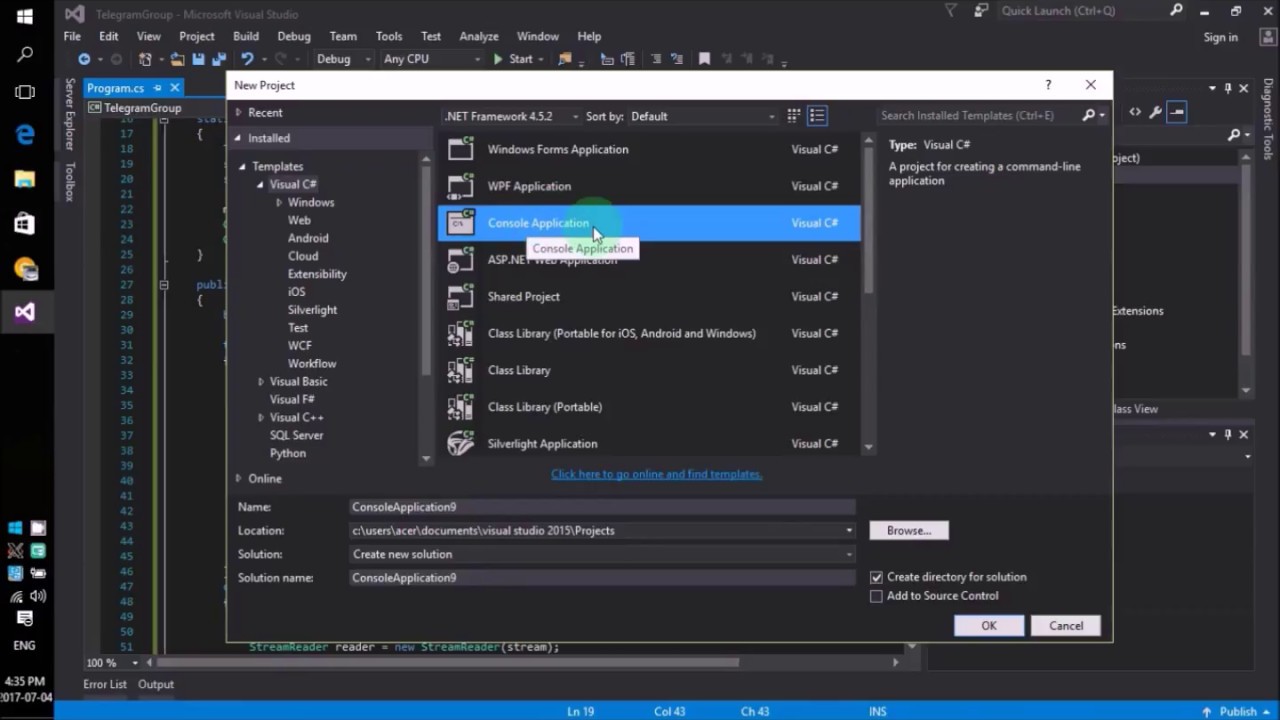Open Debug configuration dropdown
Image resolution: width=1280 pixels, height=720 pixels.
(343, 59)
